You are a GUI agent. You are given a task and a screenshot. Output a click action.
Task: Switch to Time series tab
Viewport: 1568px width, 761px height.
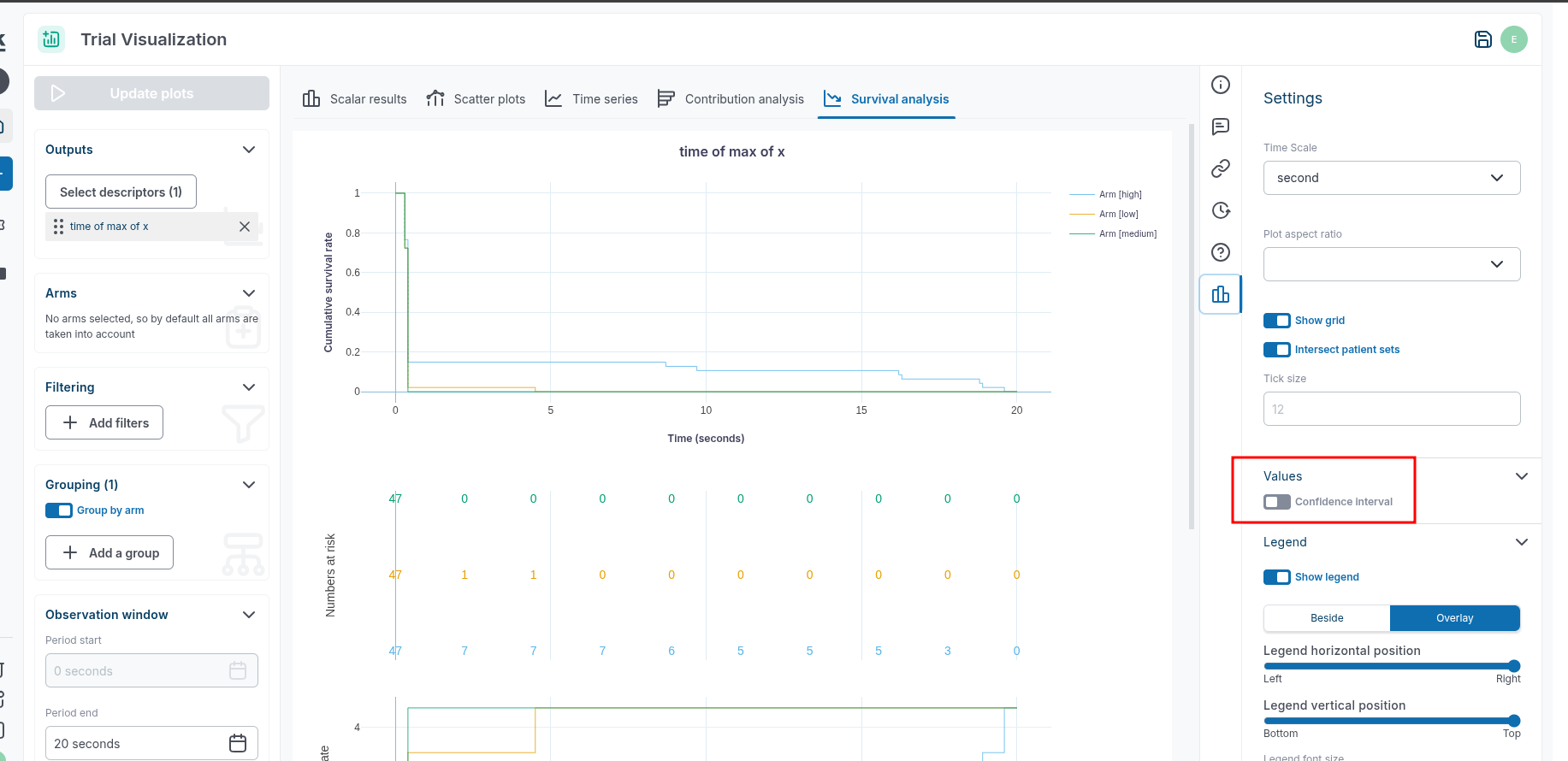click(592, 99)
